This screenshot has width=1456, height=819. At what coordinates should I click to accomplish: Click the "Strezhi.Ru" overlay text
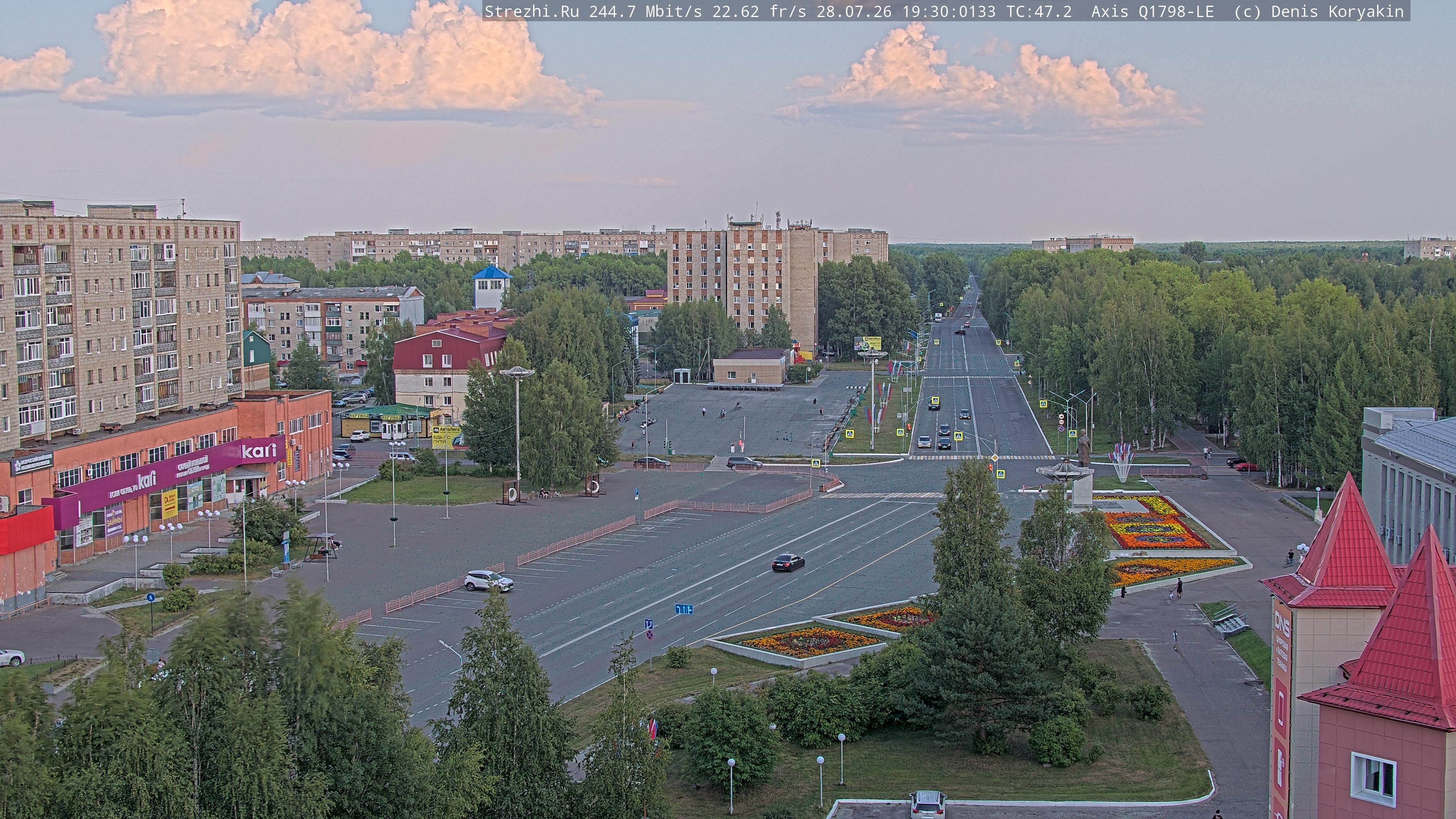click(x=532, y=11)
